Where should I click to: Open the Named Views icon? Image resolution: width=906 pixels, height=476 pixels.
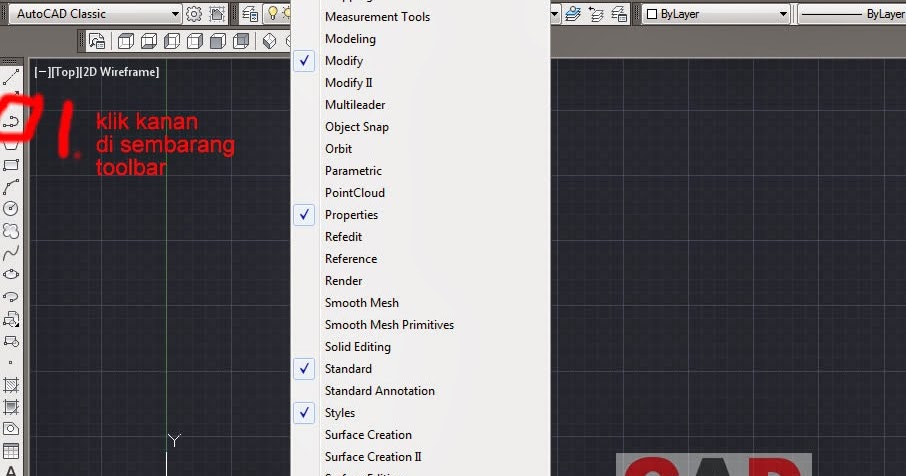pyautogui.click(x=97, y=41)
